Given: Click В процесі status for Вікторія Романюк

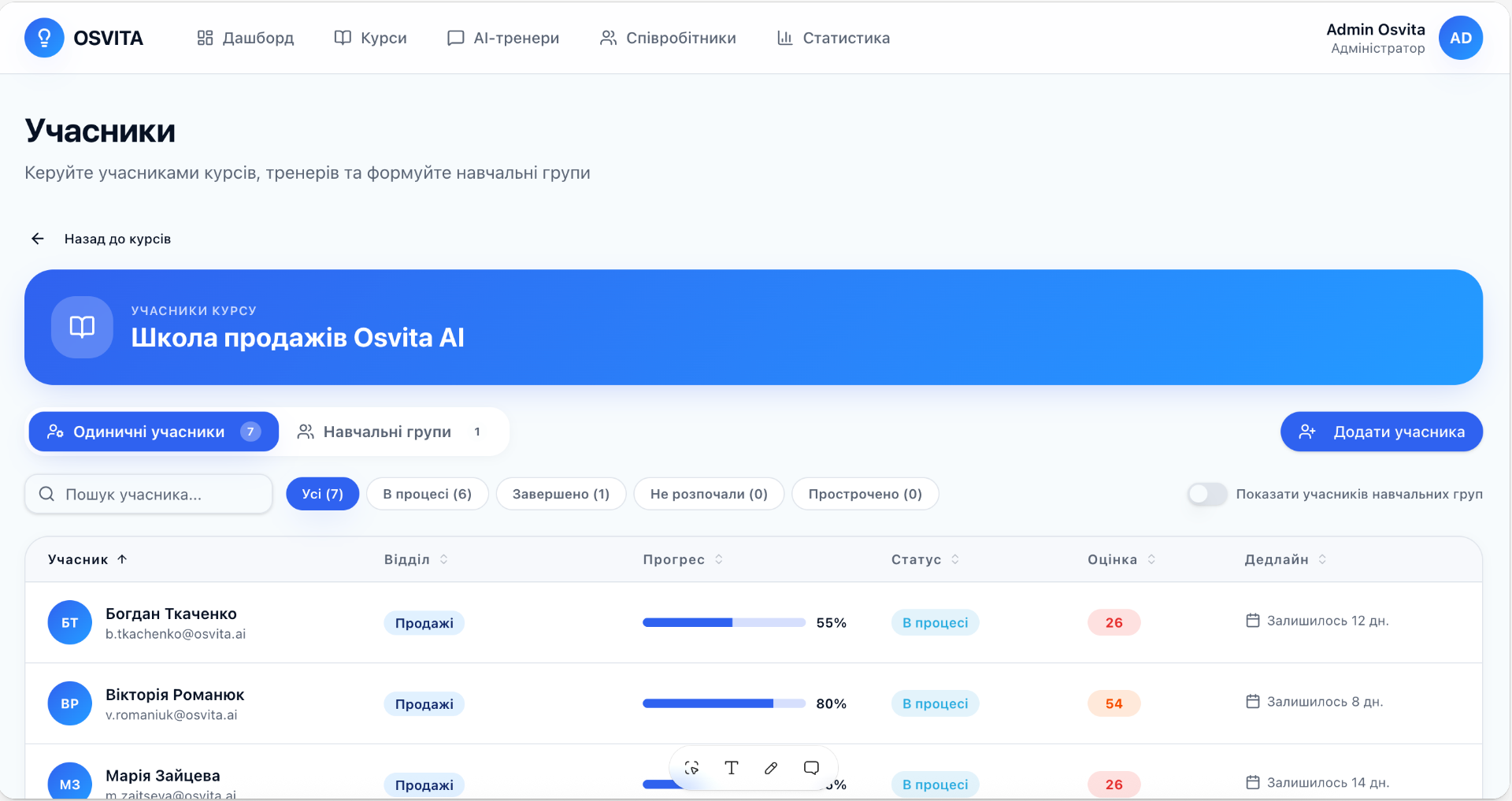Looking at the screenshot, I should tap(936, 703).
